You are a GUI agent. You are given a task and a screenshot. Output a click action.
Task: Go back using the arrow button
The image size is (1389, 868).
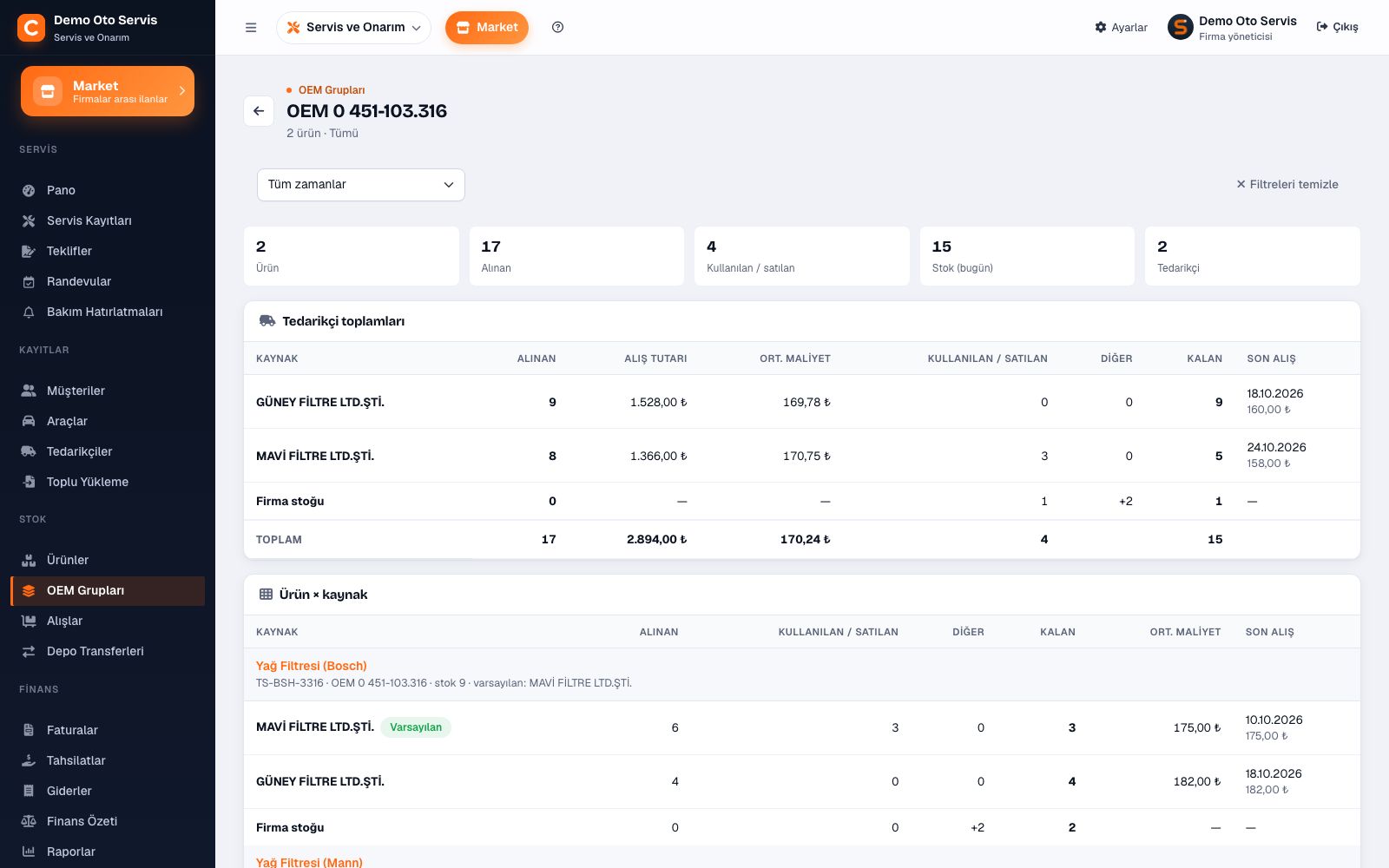259,111
